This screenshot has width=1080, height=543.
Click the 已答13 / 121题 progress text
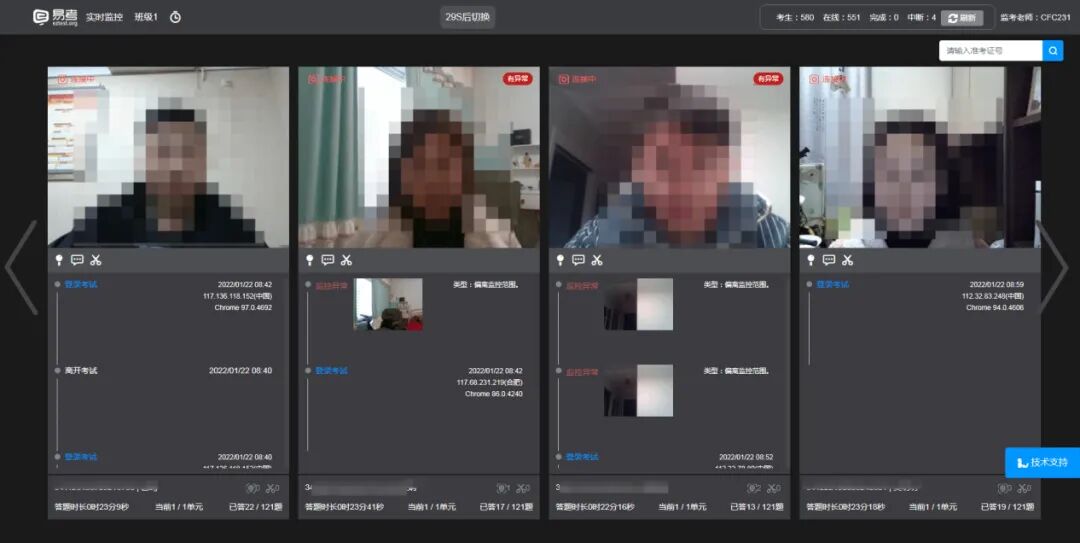tap(757, 507)
